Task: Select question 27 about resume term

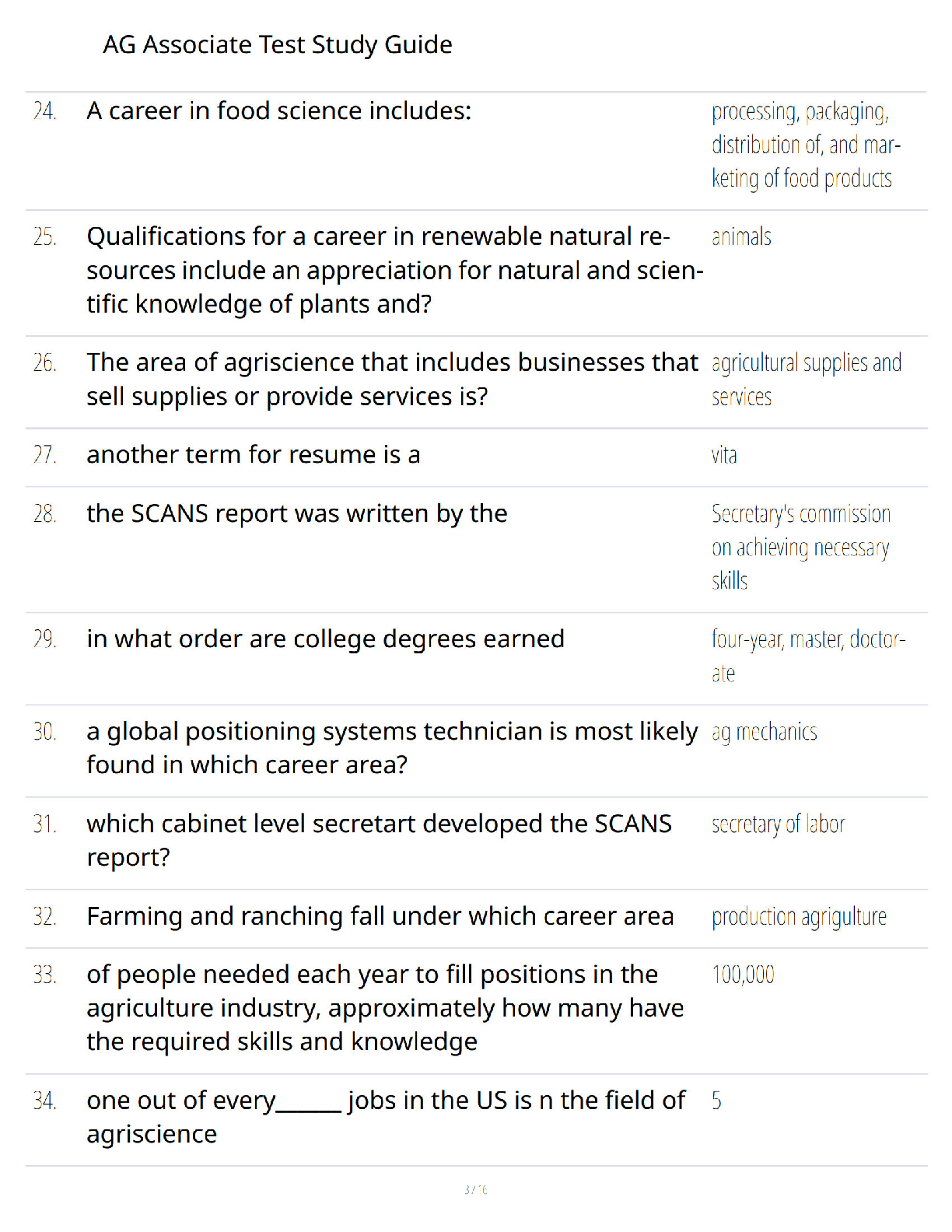Action: tap(253, 455)
